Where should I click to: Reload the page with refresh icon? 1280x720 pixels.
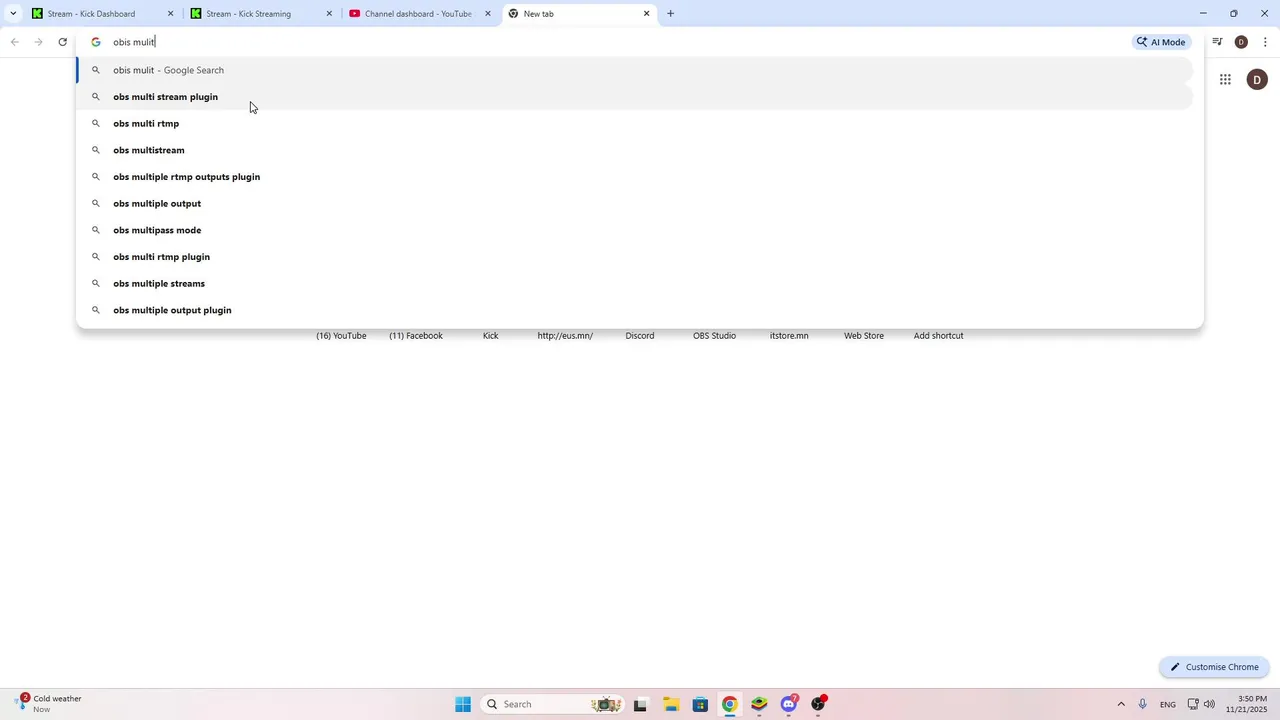point(63,42)
